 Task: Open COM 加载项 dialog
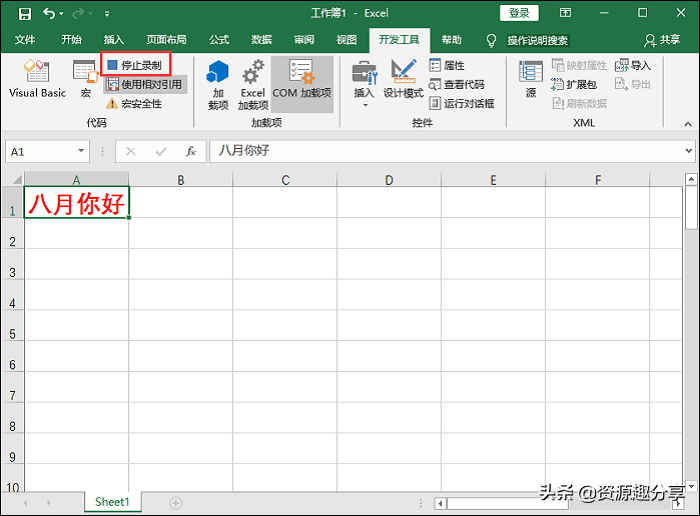click(x=302, y=78)
